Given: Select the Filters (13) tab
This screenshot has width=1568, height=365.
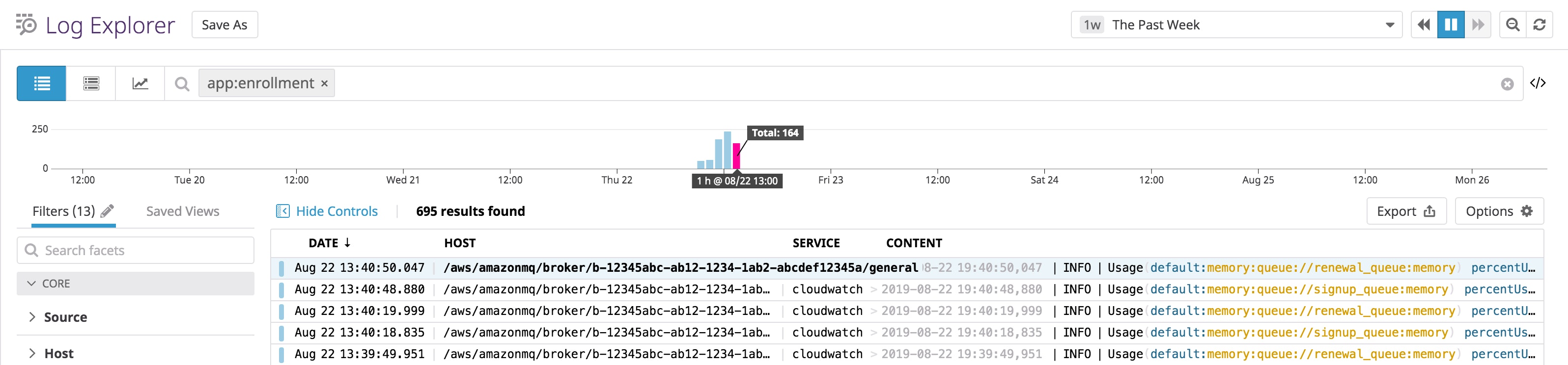Looking at the screenshot, I should [63, 211].
